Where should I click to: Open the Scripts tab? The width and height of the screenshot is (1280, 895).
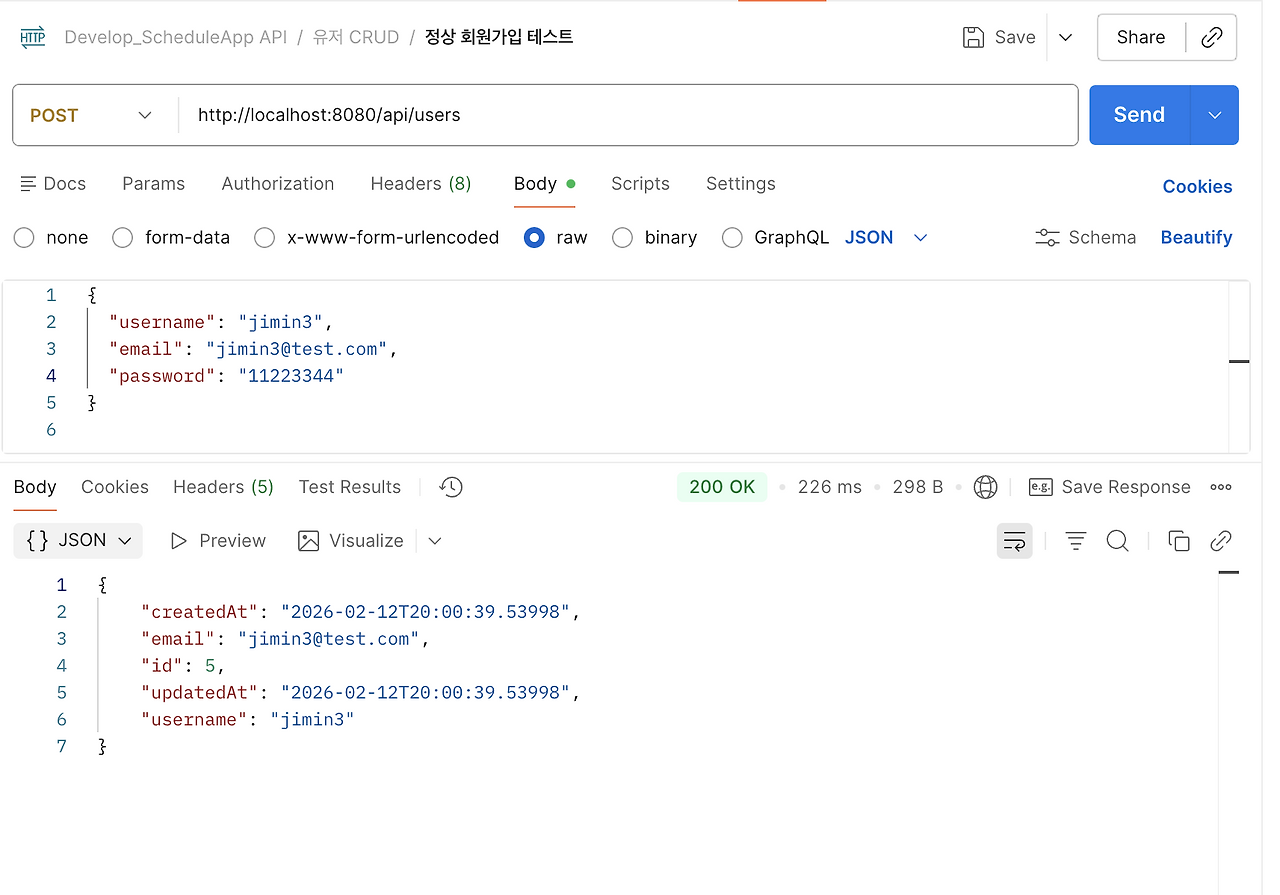click(640, 184)
